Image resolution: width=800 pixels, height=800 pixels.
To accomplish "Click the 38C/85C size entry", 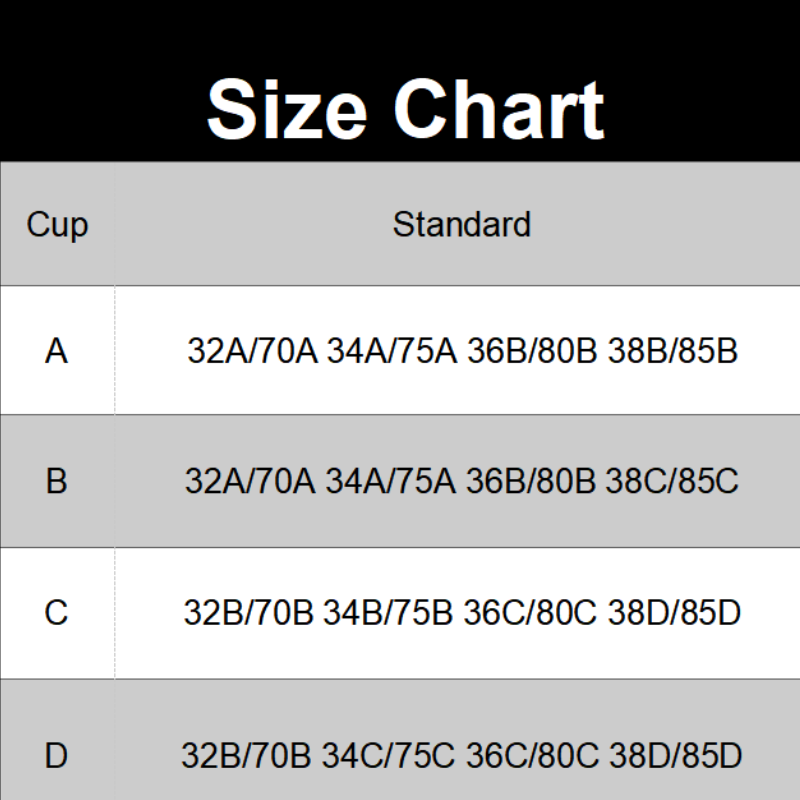I will coord(672,481).
